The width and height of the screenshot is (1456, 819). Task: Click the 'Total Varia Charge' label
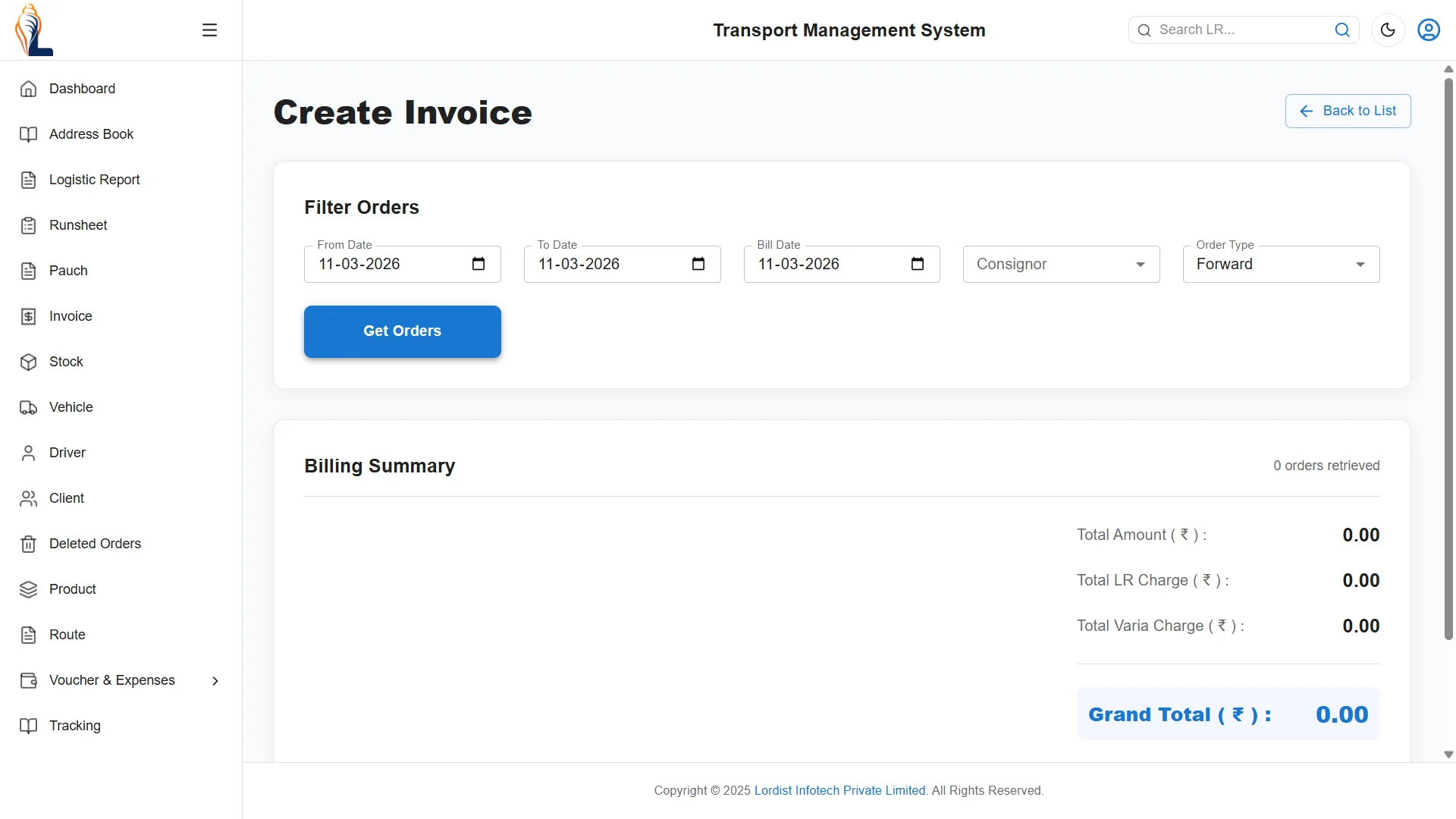[1160, 626]
